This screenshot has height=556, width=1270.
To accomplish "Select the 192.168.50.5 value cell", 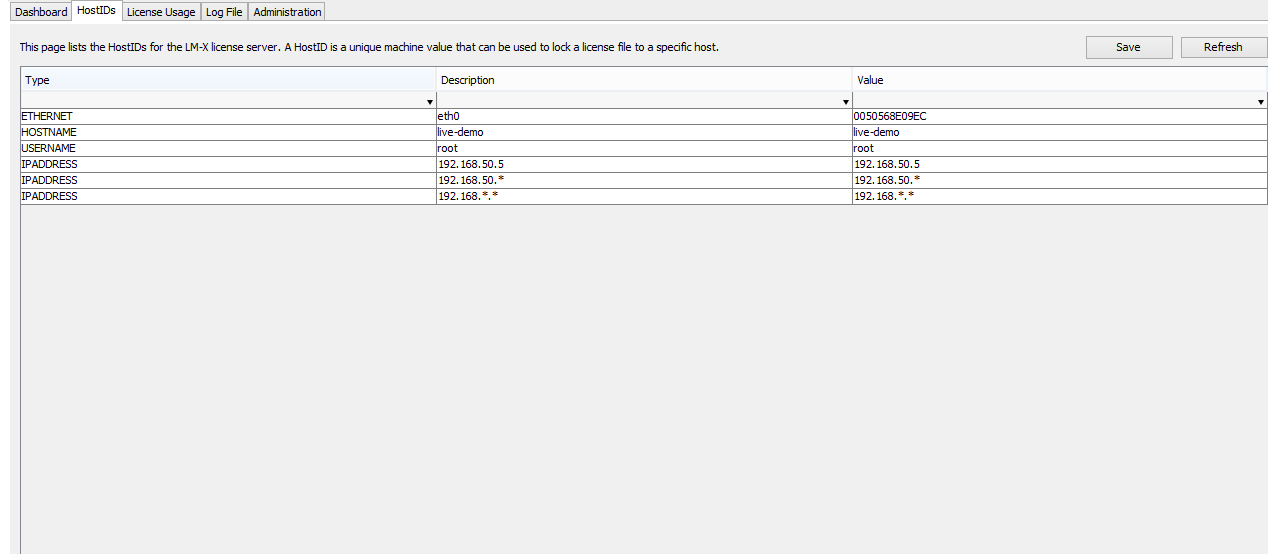I will 1060,164.
